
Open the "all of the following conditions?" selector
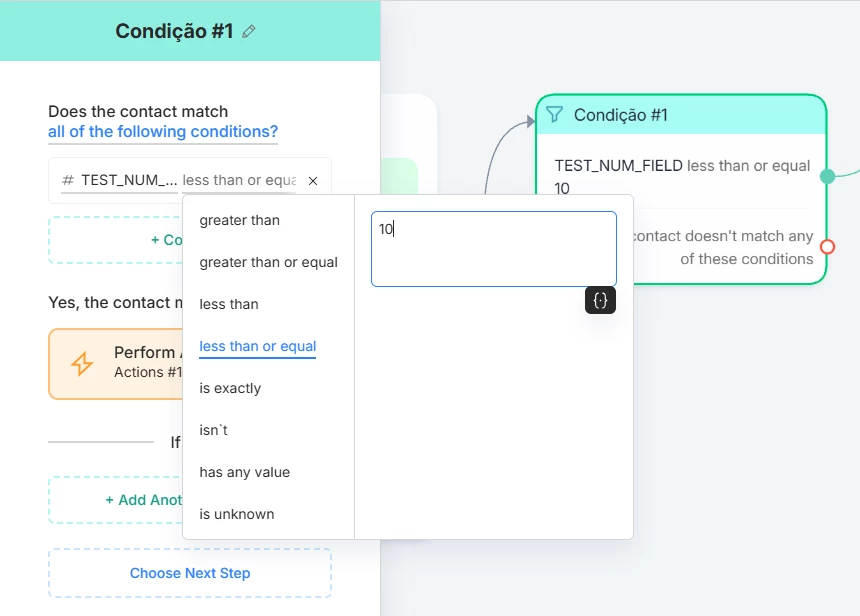point(163,132)
